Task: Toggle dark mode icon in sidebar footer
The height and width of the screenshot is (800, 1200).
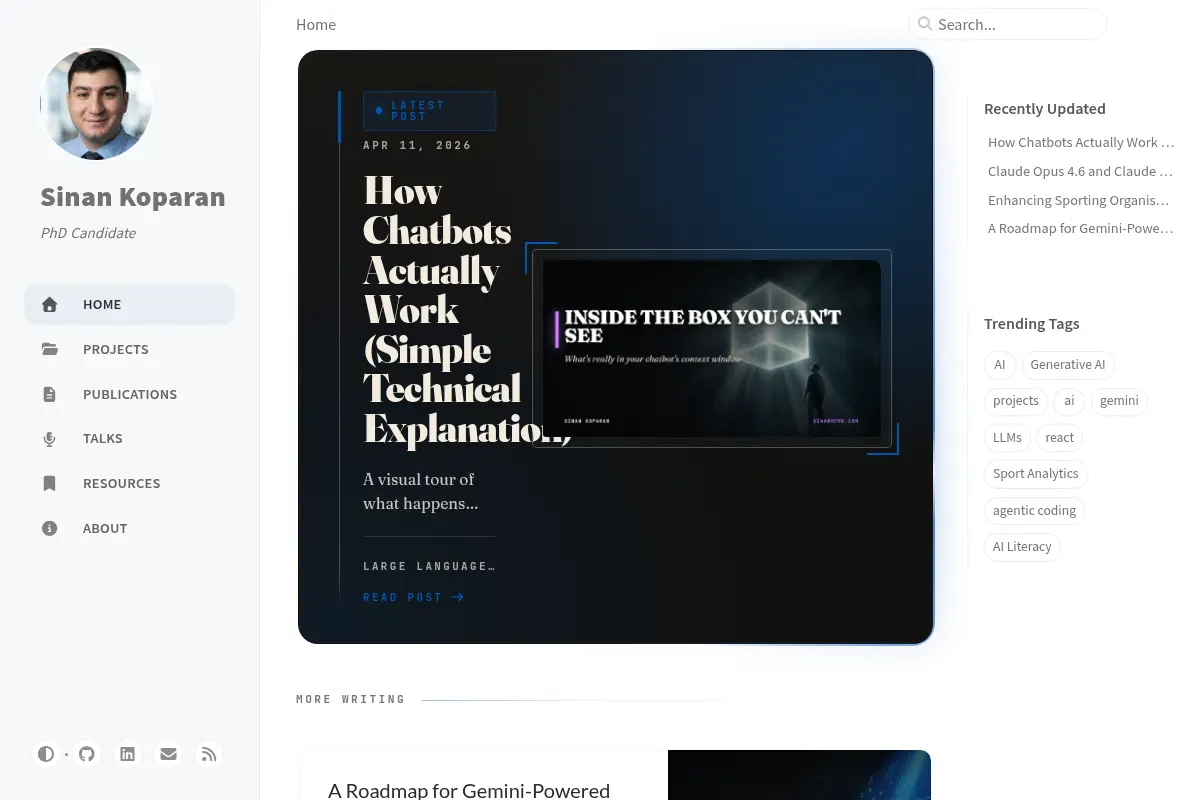Action: click(46, 754)
